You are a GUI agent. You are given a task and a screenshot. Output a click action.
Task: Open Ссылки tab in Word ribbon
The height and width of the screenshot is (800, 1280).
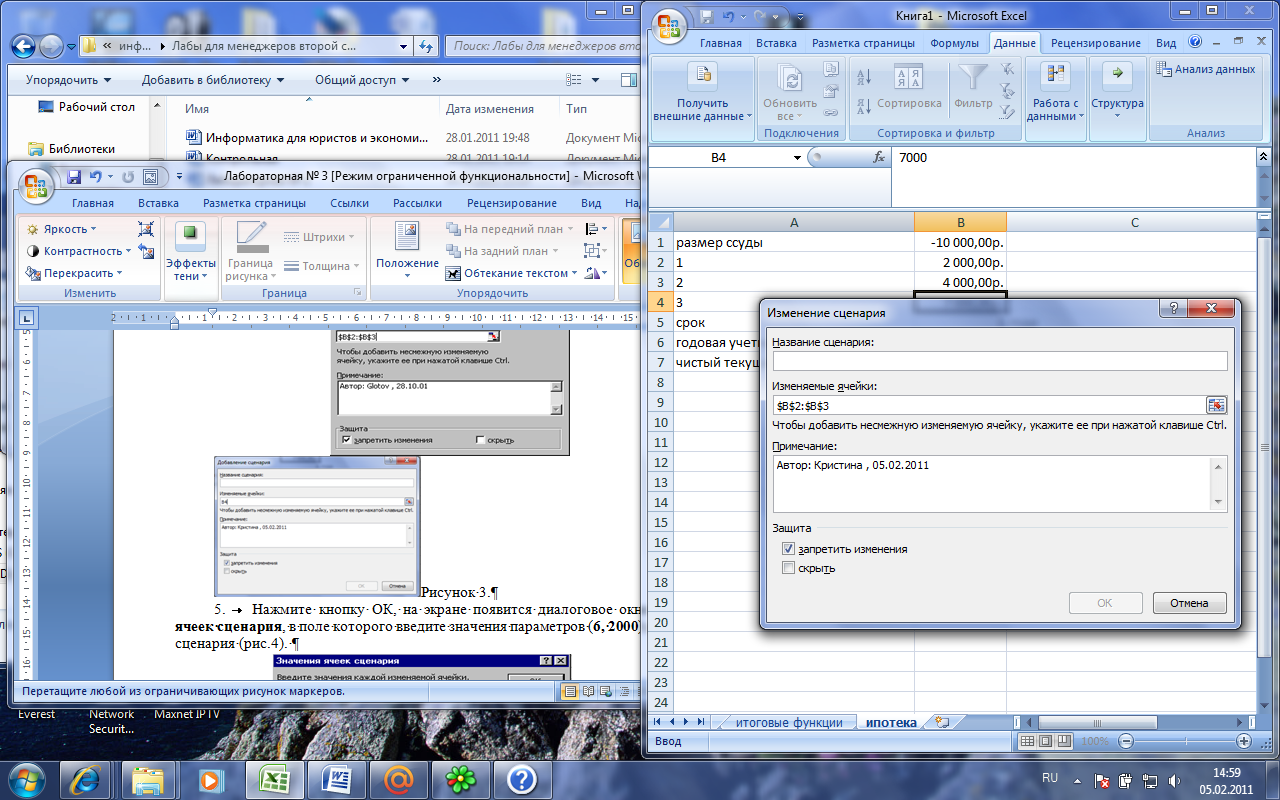point(350,203)
